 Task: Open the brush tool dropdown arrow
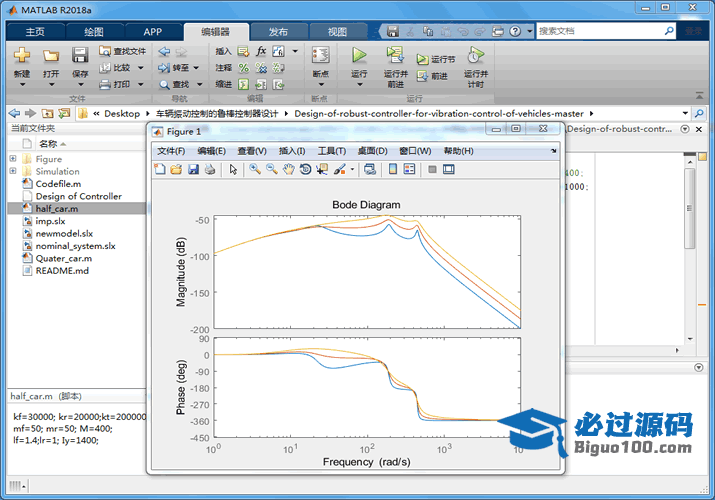pyautogui.click(x=352, y=170)
